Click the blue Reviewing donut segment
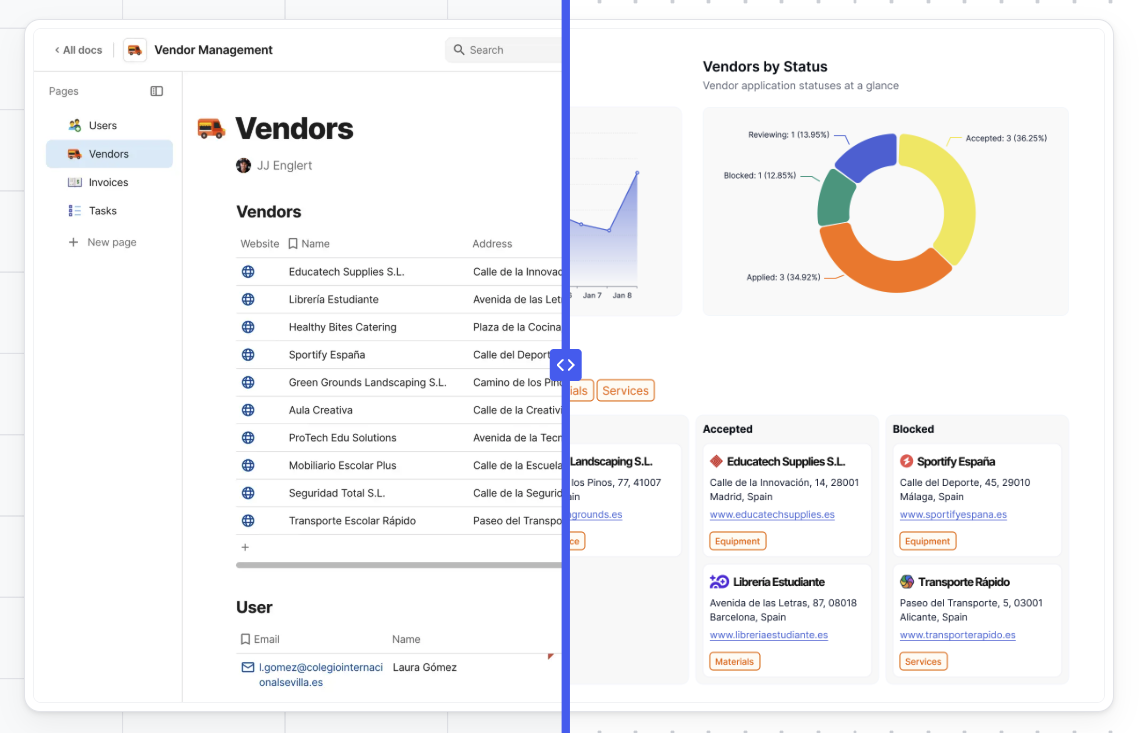 [x=868, y=156]
